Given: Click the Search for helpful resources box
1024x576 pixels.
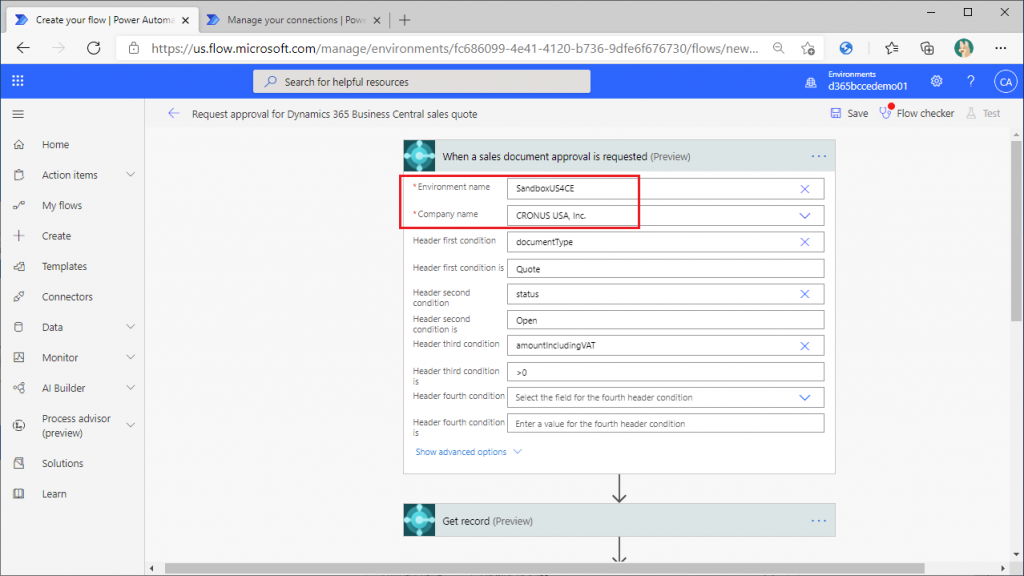Looking at the screenshot, I should tap(422, 82).
